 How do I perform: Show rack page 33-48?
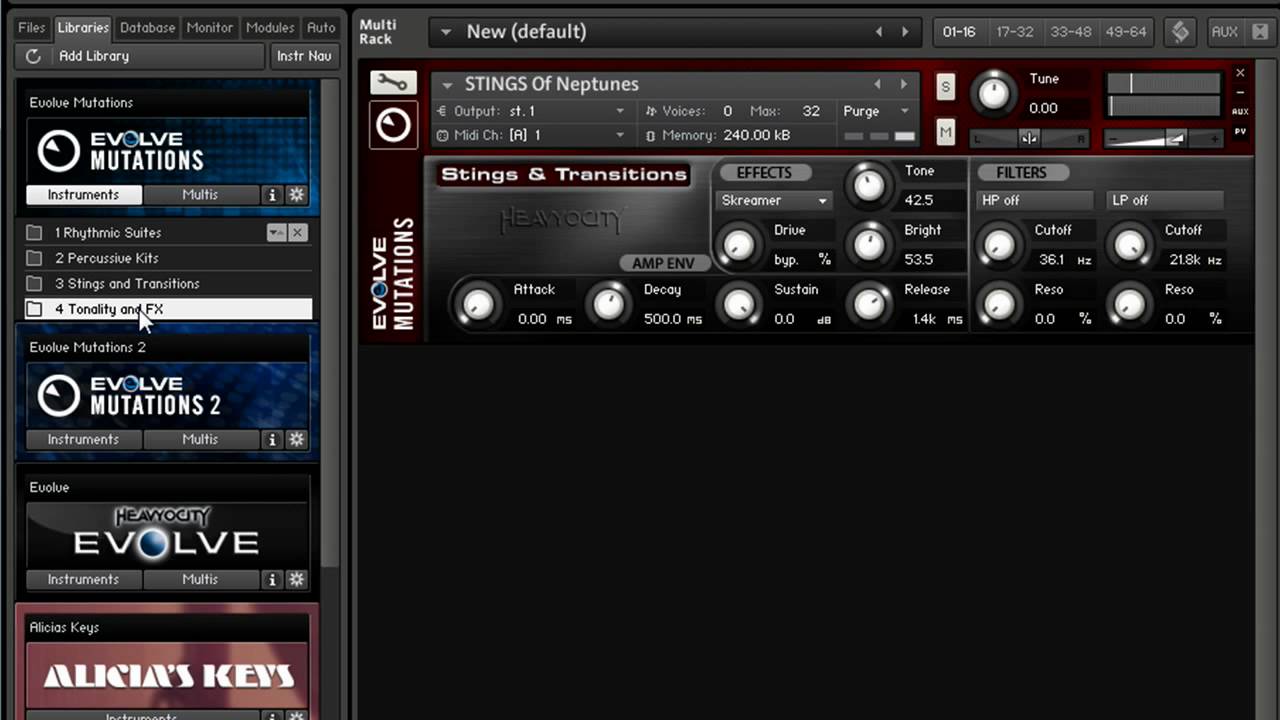[1071, 32]
